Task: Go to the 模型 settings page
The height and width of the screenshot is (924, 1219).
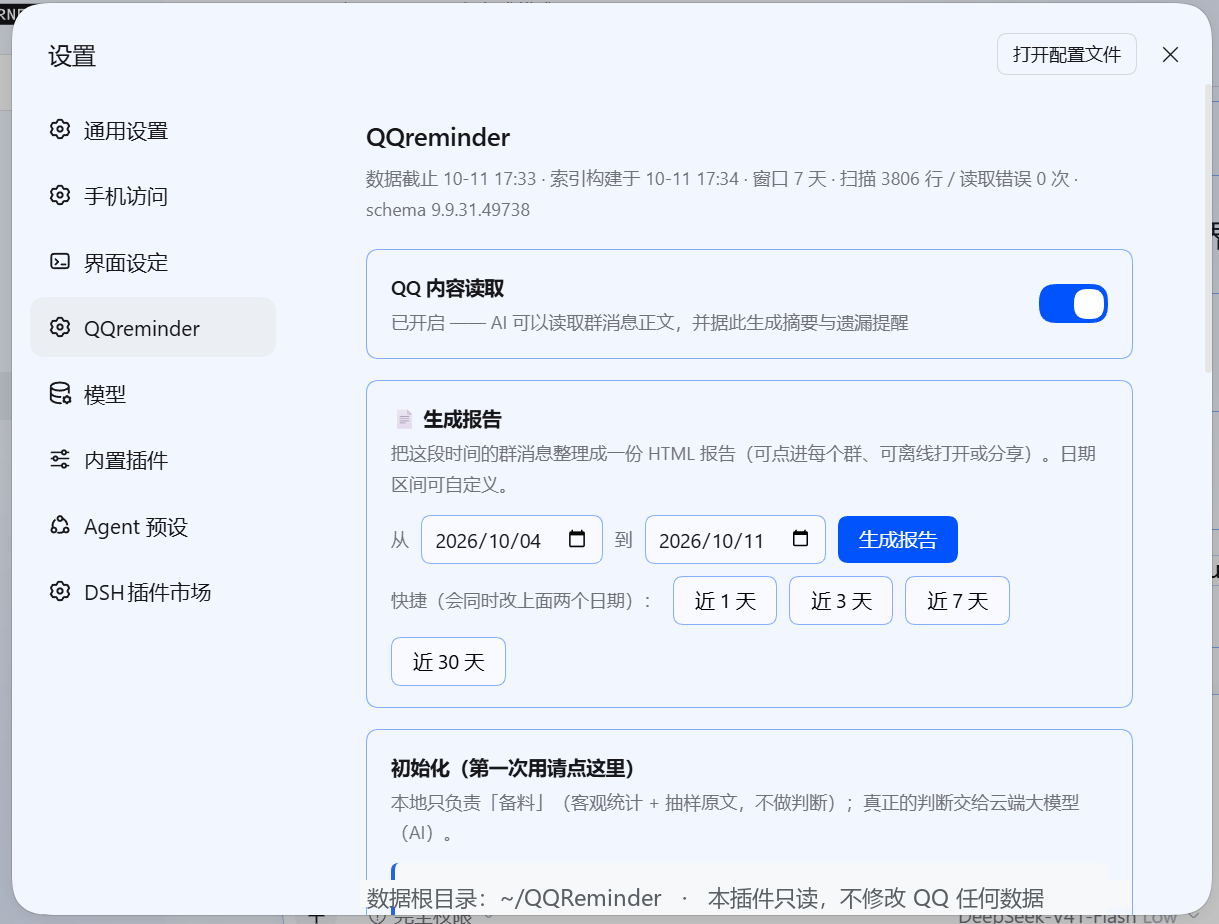Action: point(153,394)
